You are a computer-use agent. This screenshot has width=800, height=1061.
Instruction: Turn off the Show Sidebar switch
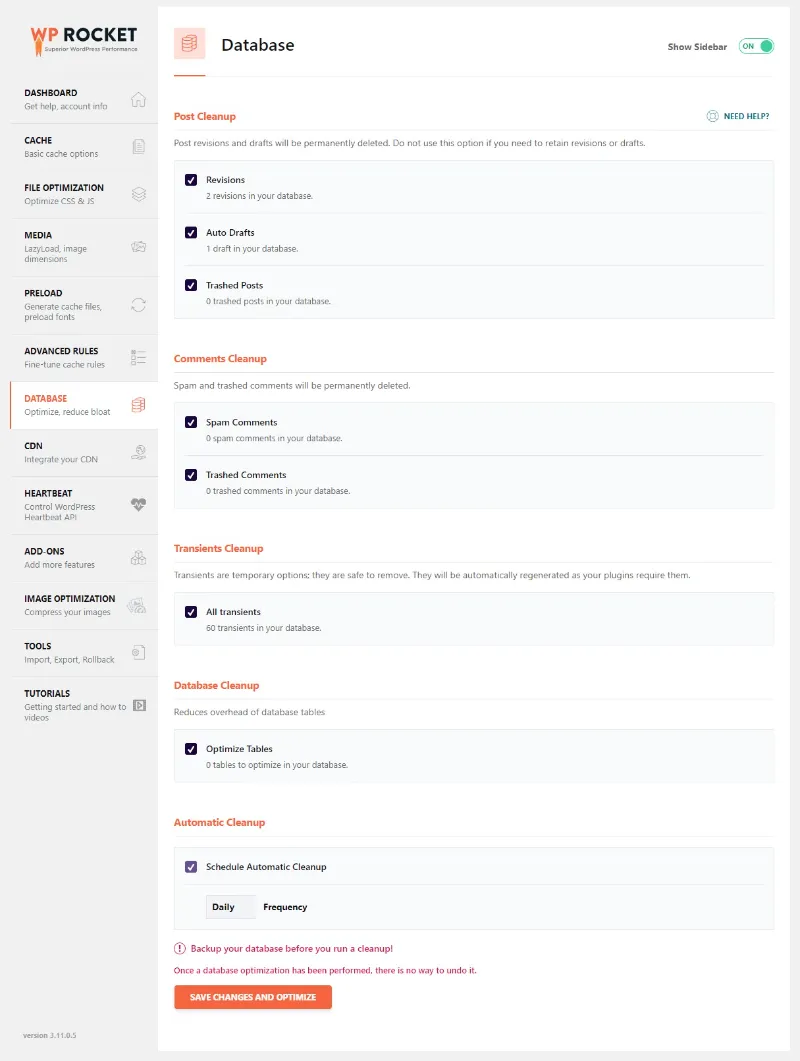pyautogui.click(x=755, y=46)
